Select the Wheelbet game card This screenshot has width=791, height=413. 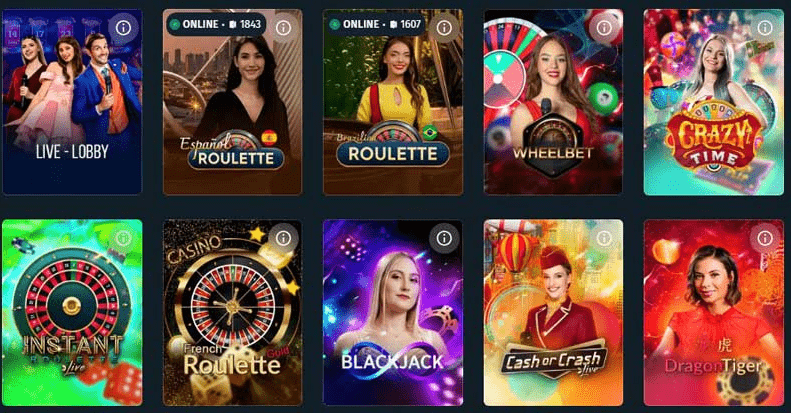[553, 102]
